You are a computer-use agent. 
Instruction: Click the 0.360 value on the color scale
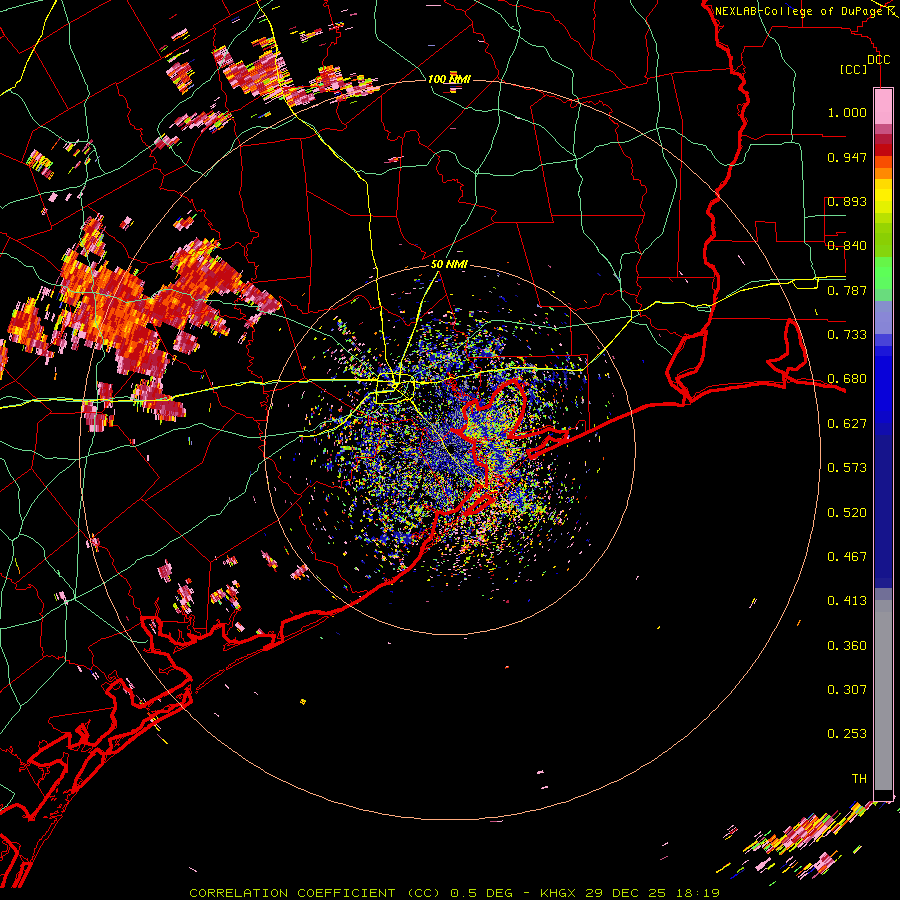(847, 646)
